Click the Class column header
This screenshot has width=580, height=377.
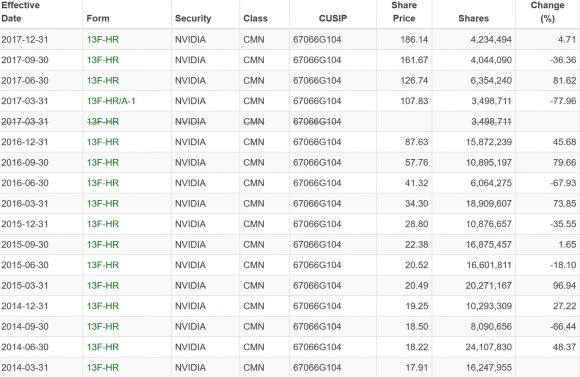(255, 18)
